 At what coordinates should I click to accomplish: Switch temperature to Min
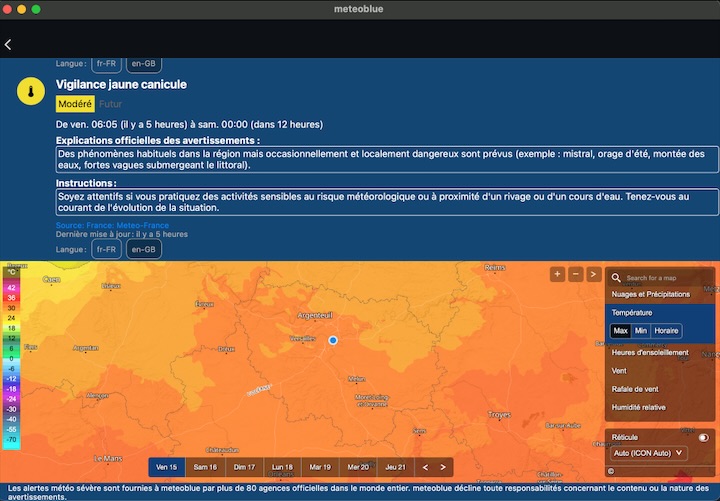641,331
